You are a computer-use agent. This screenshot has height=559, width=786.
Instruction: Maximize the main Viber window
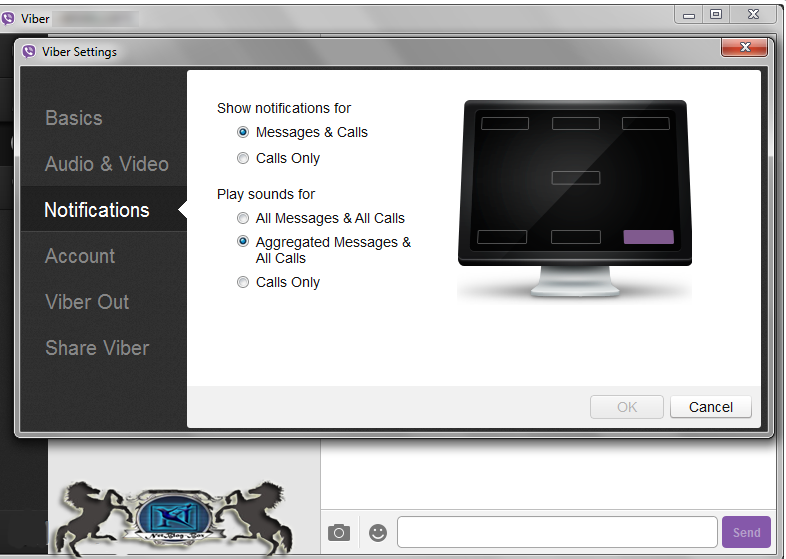click(x=716, y=15)
